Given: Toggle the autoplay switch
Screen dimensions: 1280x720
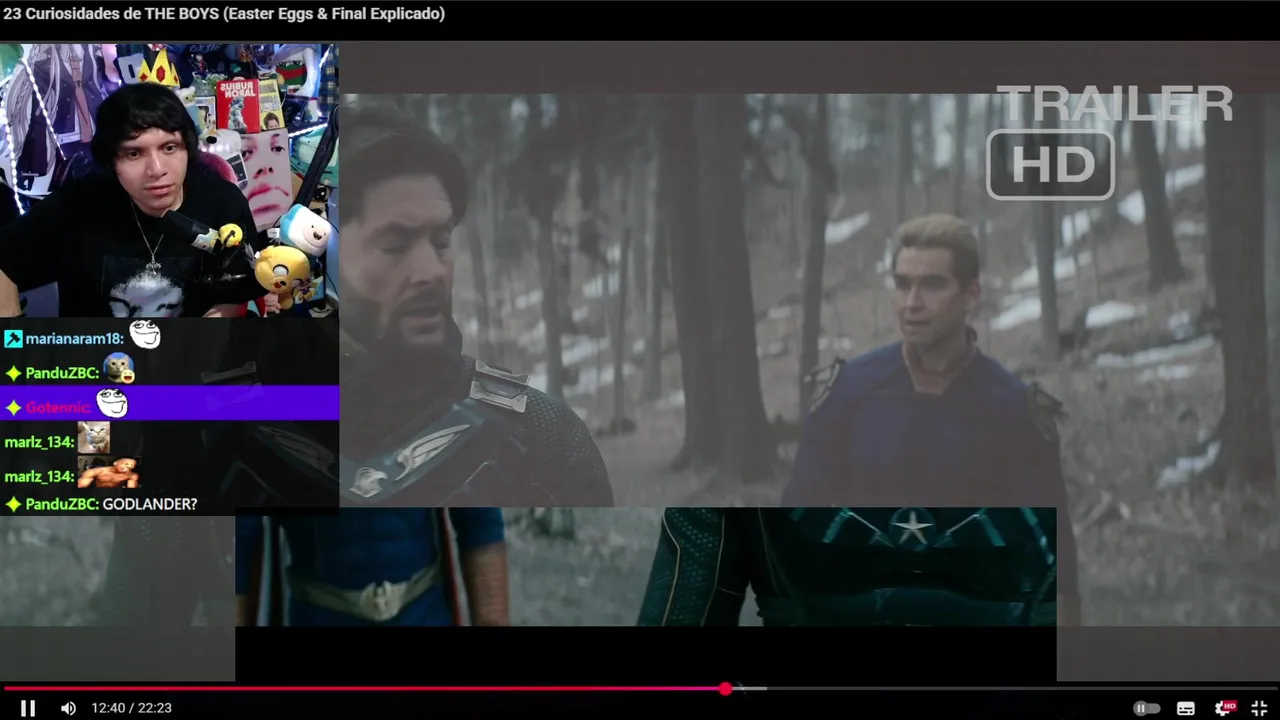Looking at the screenshot, I should pyautogui.click(x=1147, y=708).
